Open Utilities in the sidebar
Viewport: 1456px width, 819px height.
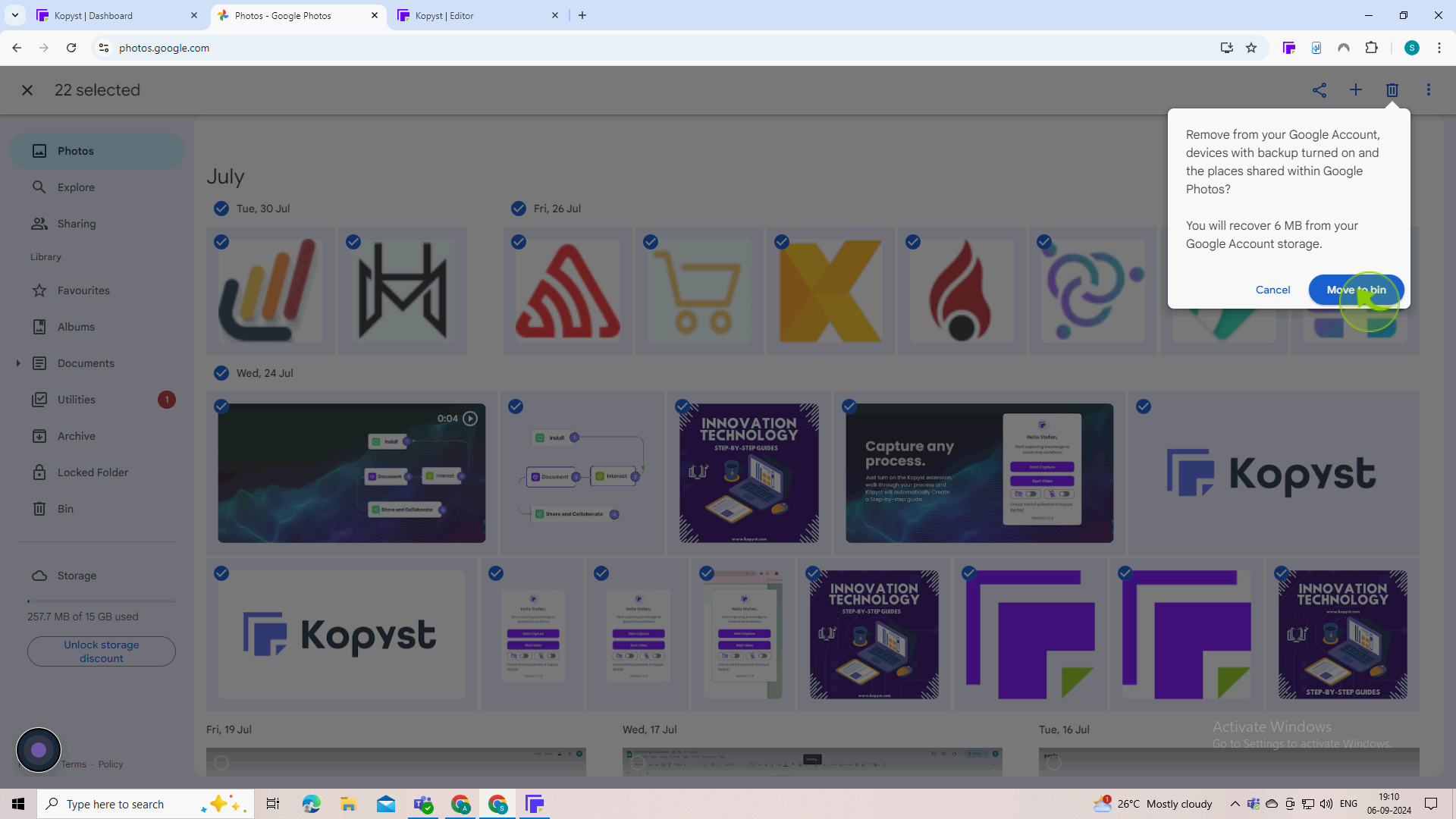tap(97, 400)
